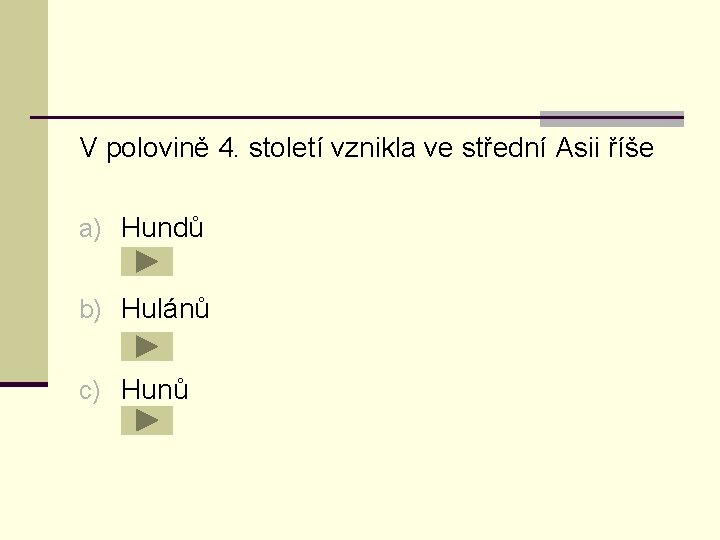The height and width of the screenshot is (540, 720).
Task: Select answer text Hundů
Action: click(162, 229)
